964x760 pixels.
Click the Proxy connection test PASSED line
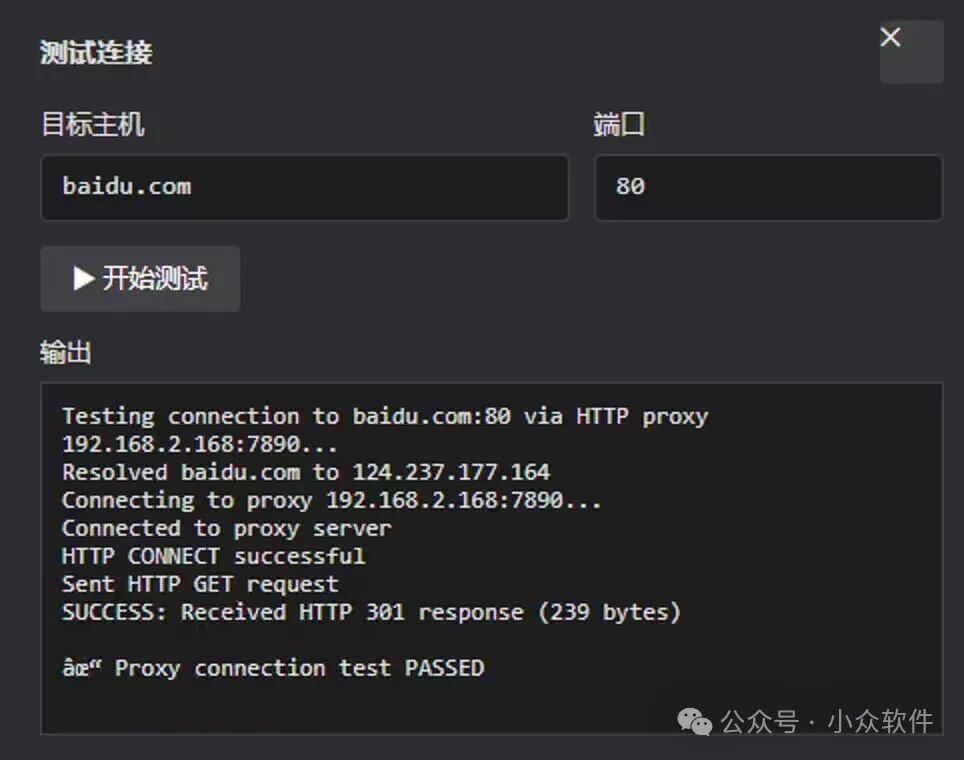click(273, 667)
